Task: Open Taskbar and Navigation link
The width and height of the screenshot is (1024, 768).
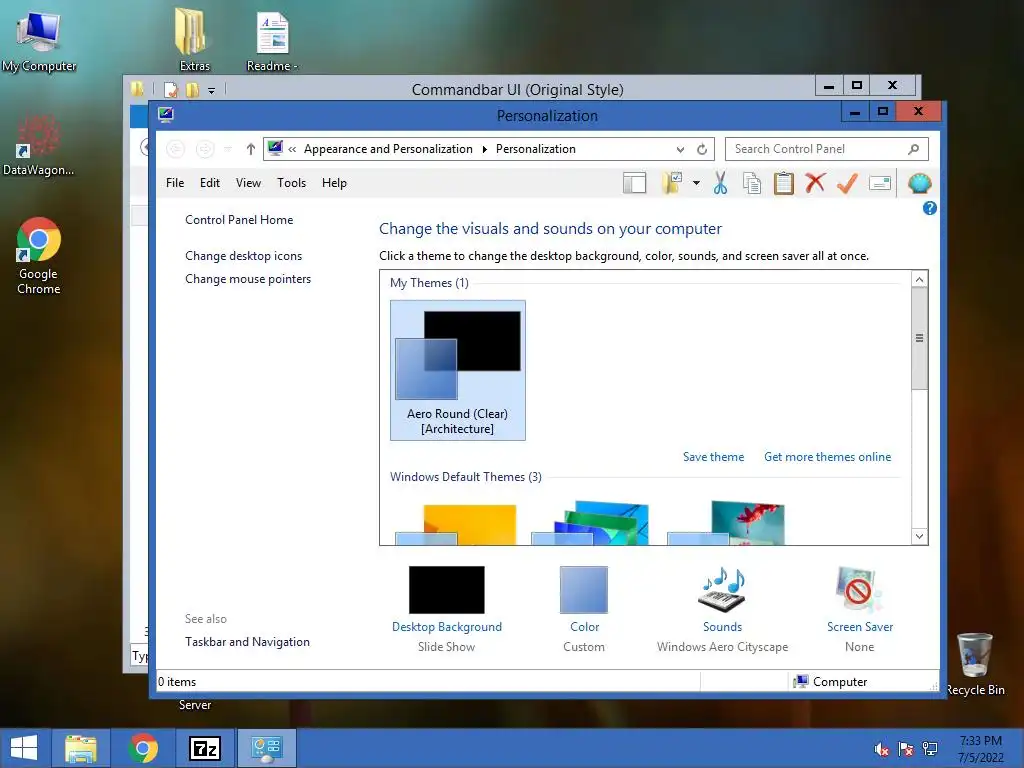Action: 248,642
